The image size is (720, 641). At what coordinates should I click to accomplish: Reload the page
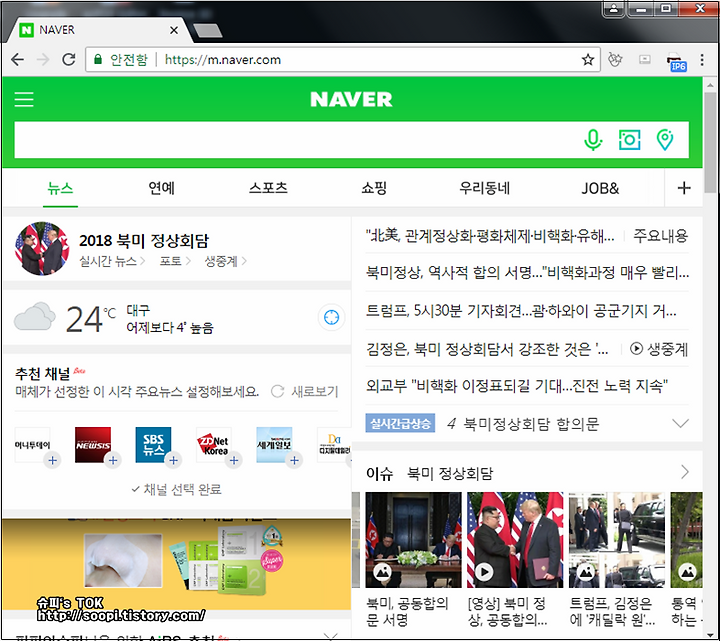point(69,60)
